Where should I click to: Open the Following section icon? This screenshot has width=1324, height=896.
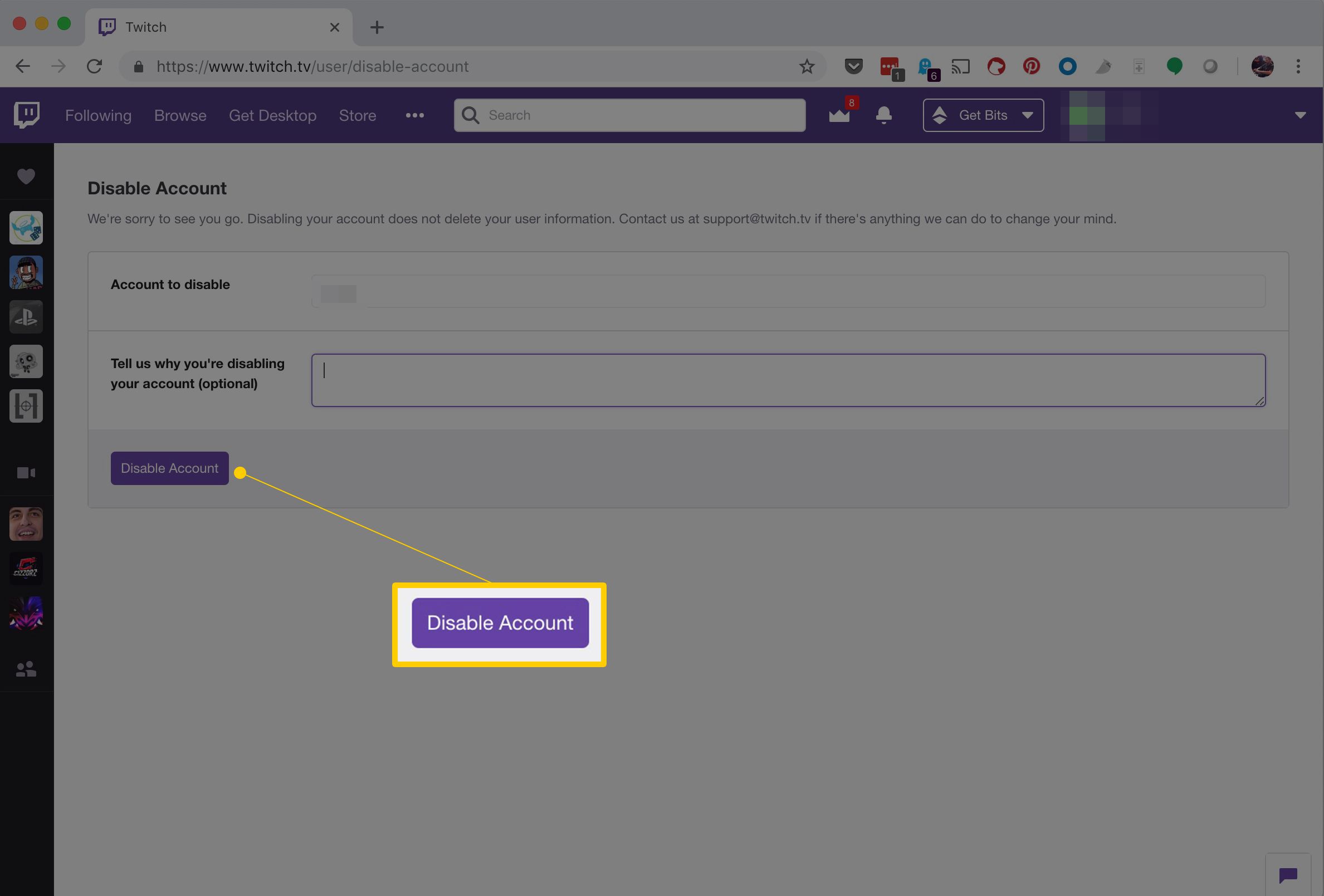[x=26, y=176]
